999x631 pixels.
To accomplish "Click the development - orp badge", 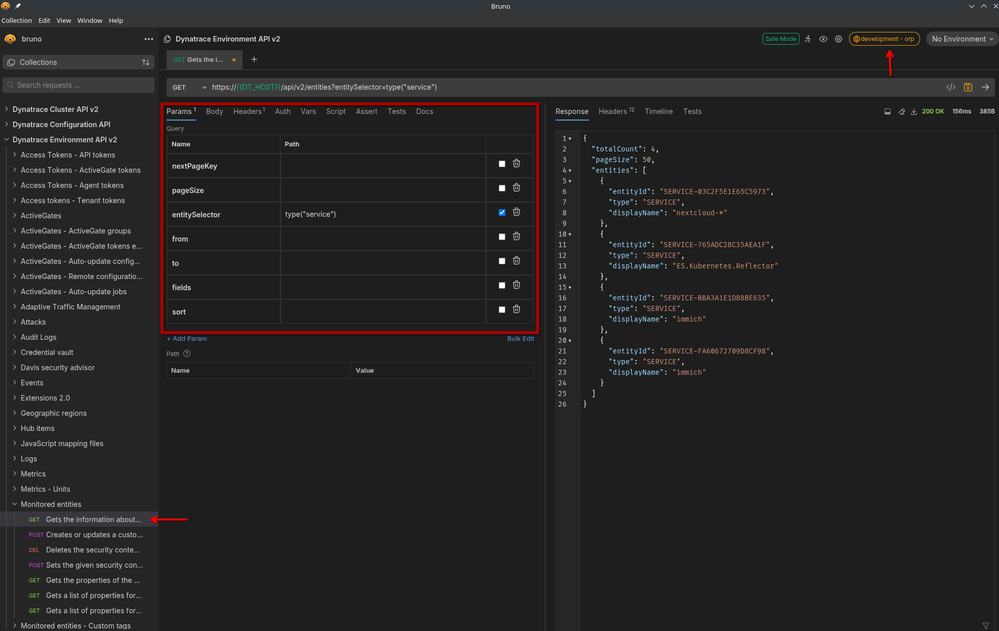I will point(884,39).
